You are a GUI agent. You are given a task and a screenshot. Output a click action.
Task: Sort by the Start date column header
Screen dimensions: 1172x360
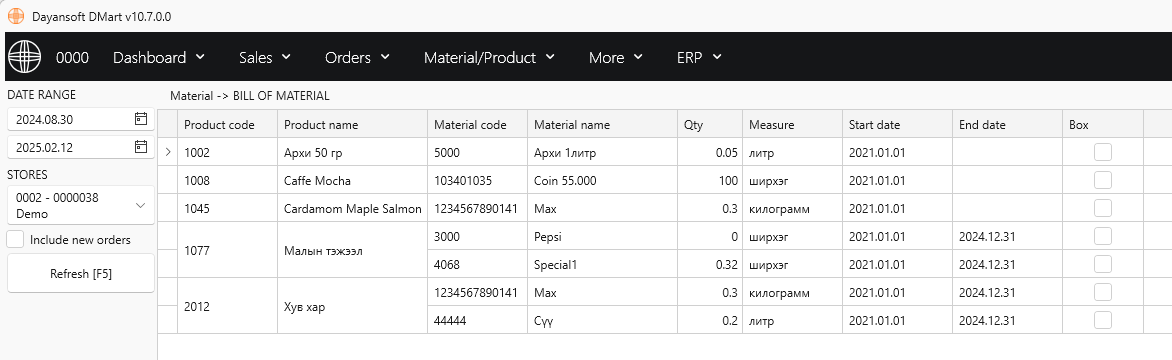(898, 125)
